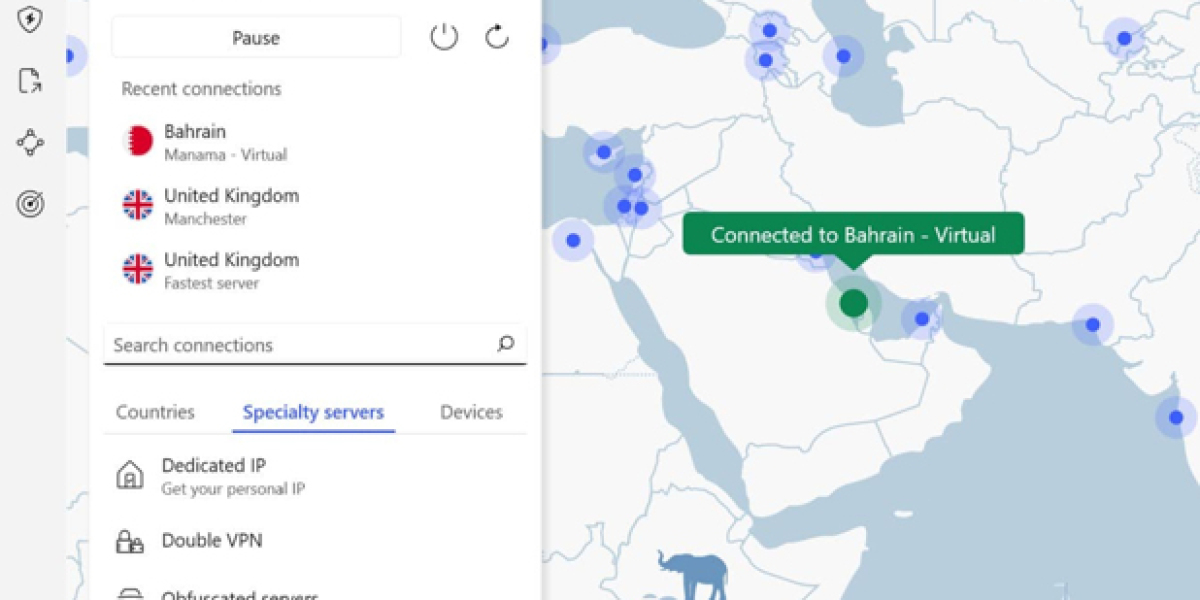Screen dimensions: 1200x600
Task: Reconnect to Bahrain Manama Virtual
Action: point(225,142)
